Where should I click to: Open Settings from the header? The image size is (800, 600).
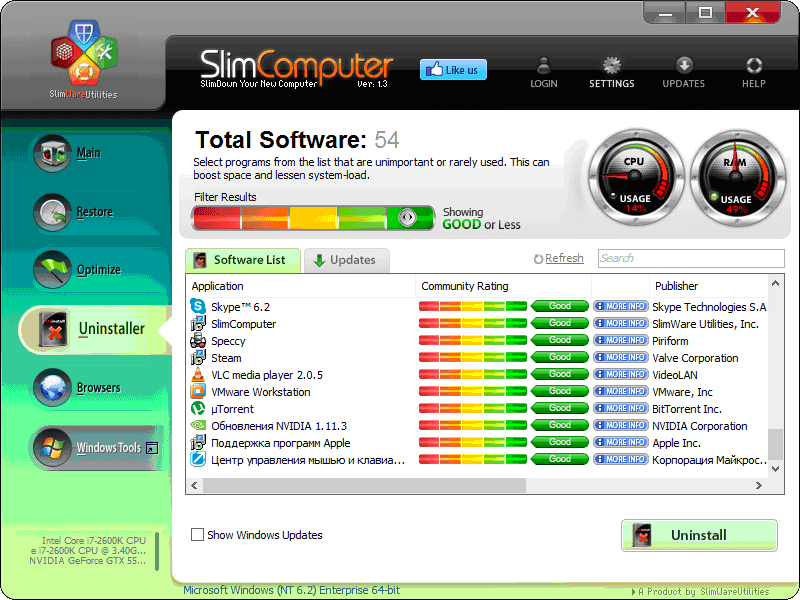point(611,72)
